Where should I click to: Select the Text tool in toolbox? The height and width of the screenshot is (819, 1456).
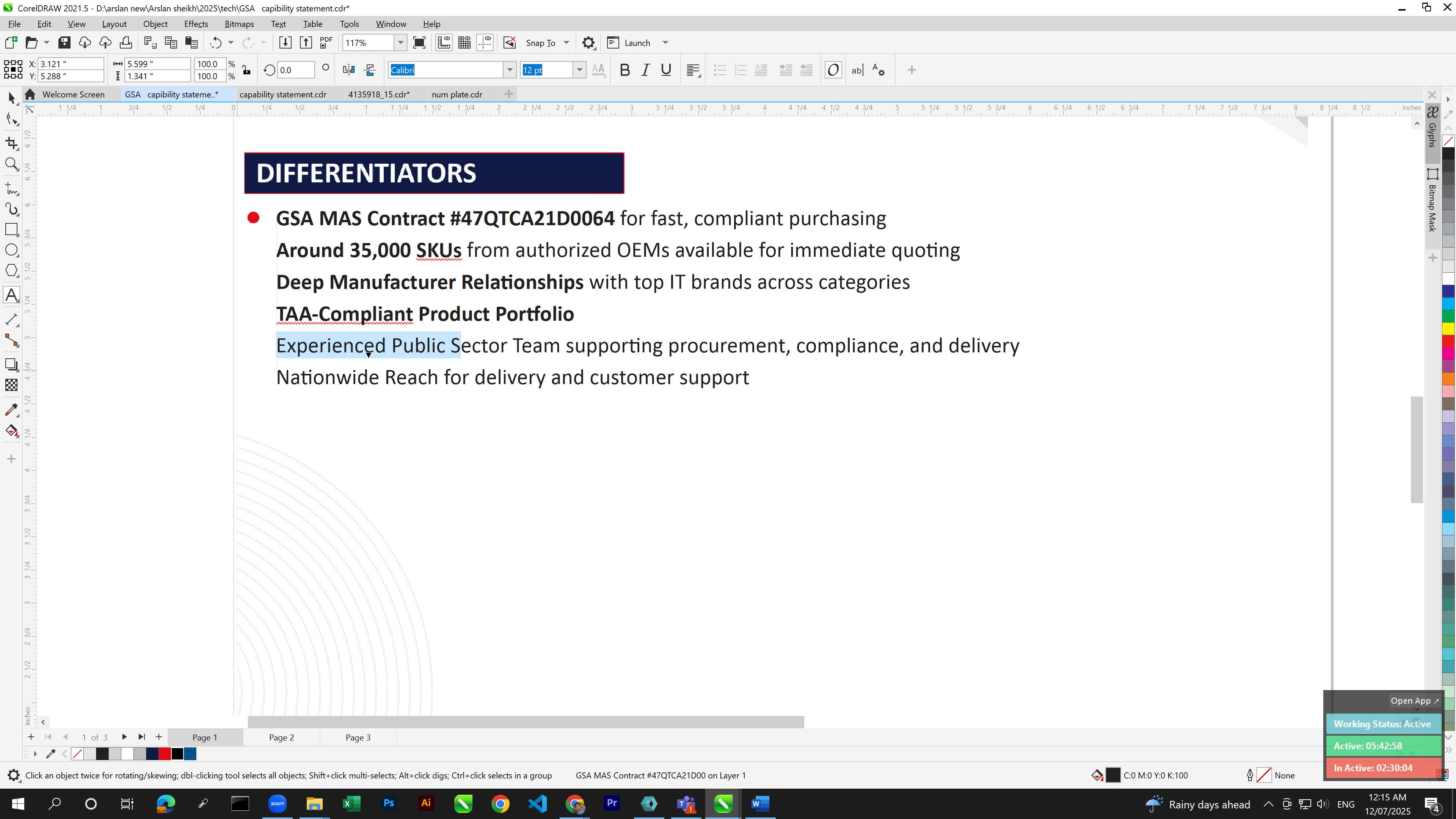point(11,295)
